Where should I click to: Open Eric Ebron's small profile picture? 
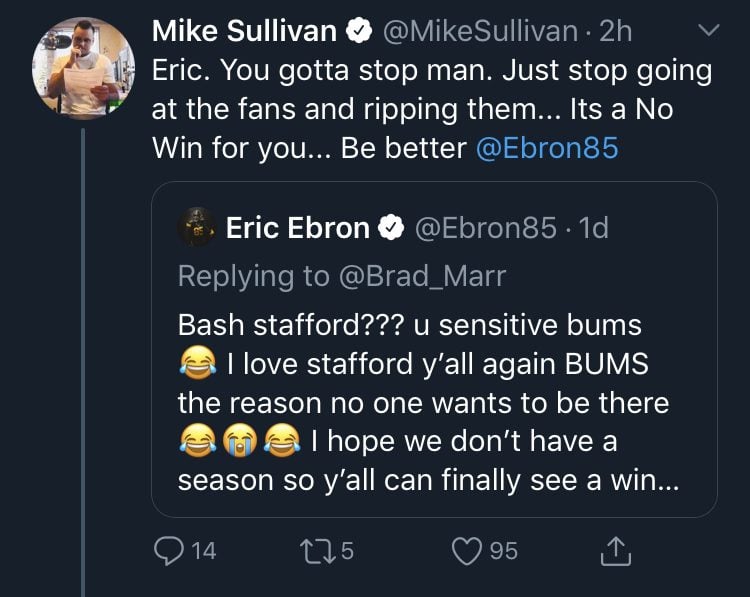pos(196,228)
